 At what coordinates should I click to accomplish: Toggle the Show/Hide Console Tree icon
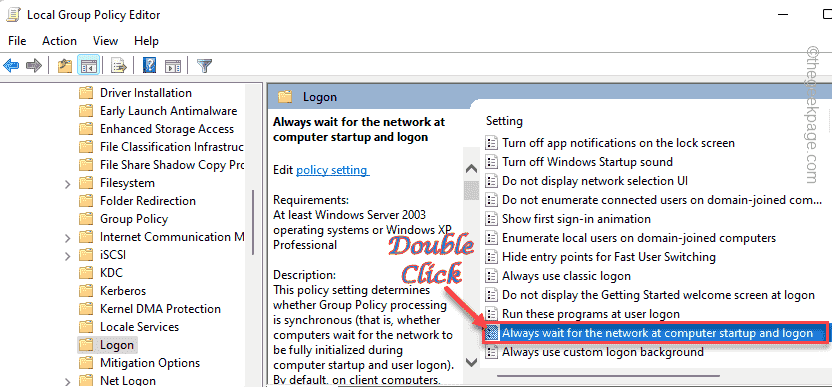88,66
